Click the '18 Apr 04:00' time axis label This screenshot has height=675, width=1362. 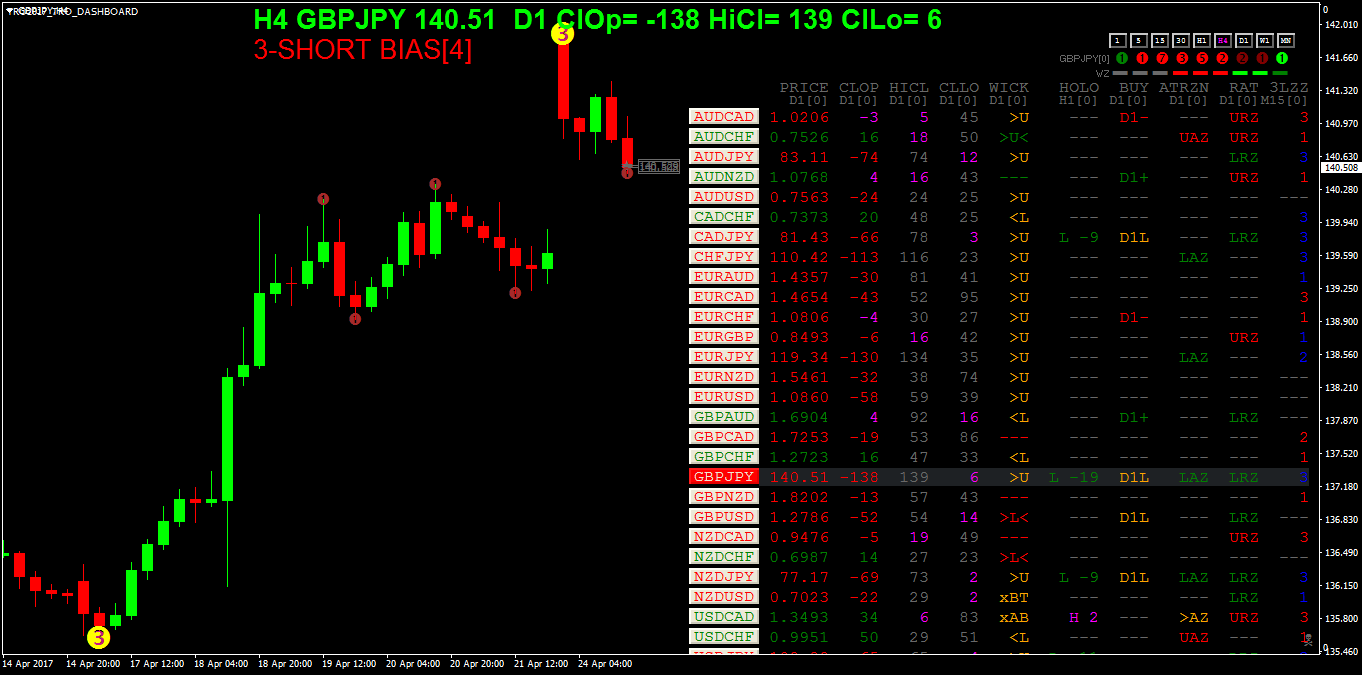(x=219, y=663)
